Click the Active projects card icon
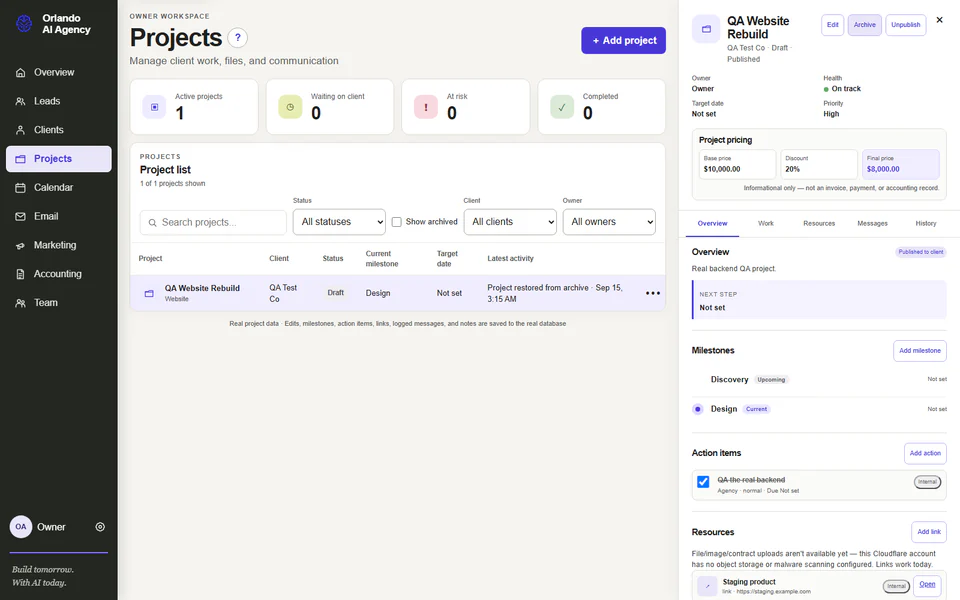The image size is (960, 600). [x=154, y=107]
